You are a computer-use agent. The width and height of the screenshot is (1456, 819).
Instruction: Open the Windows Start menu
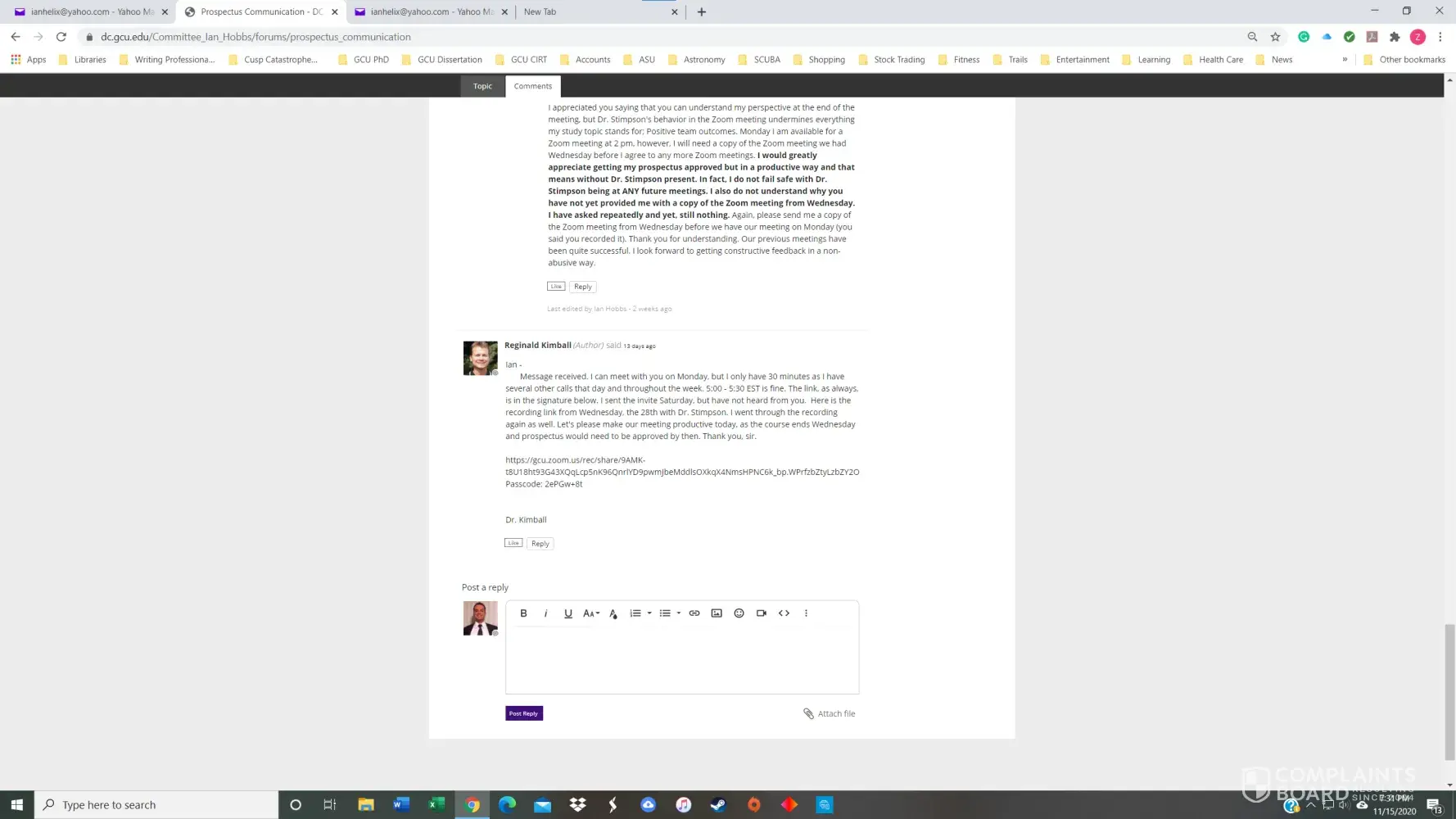tap(16, 805)
